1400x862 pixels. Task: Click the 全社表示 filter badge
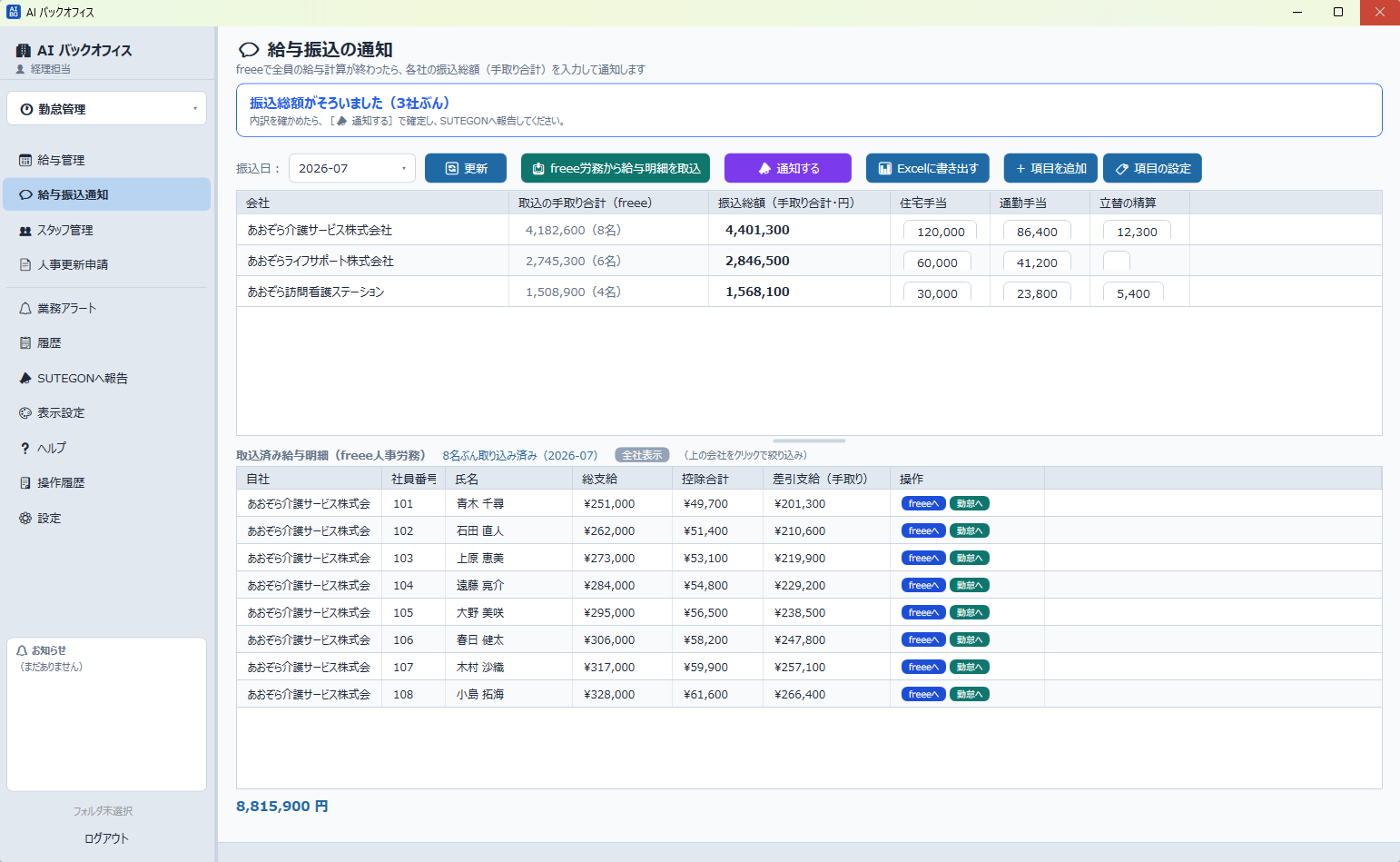pos(642,455)
